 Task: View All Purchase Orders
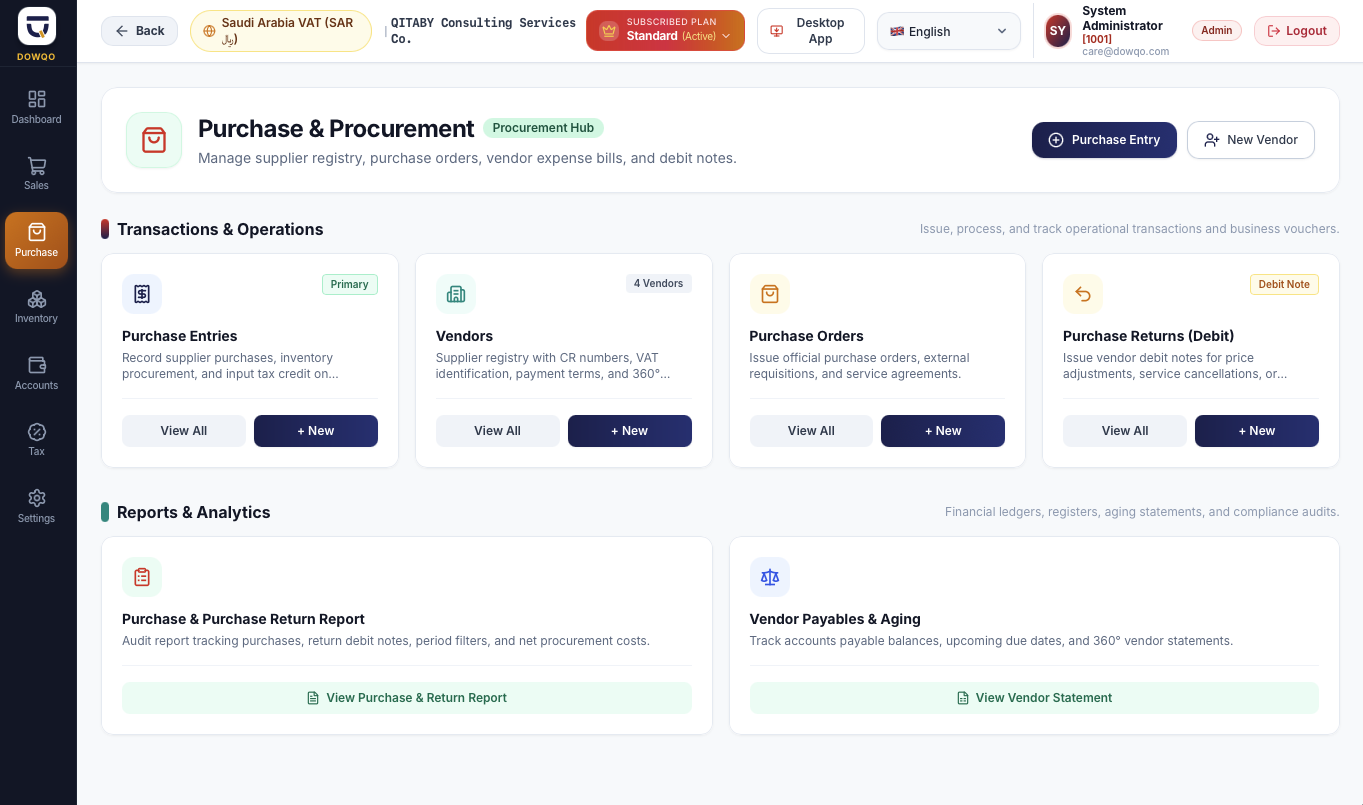811,431
